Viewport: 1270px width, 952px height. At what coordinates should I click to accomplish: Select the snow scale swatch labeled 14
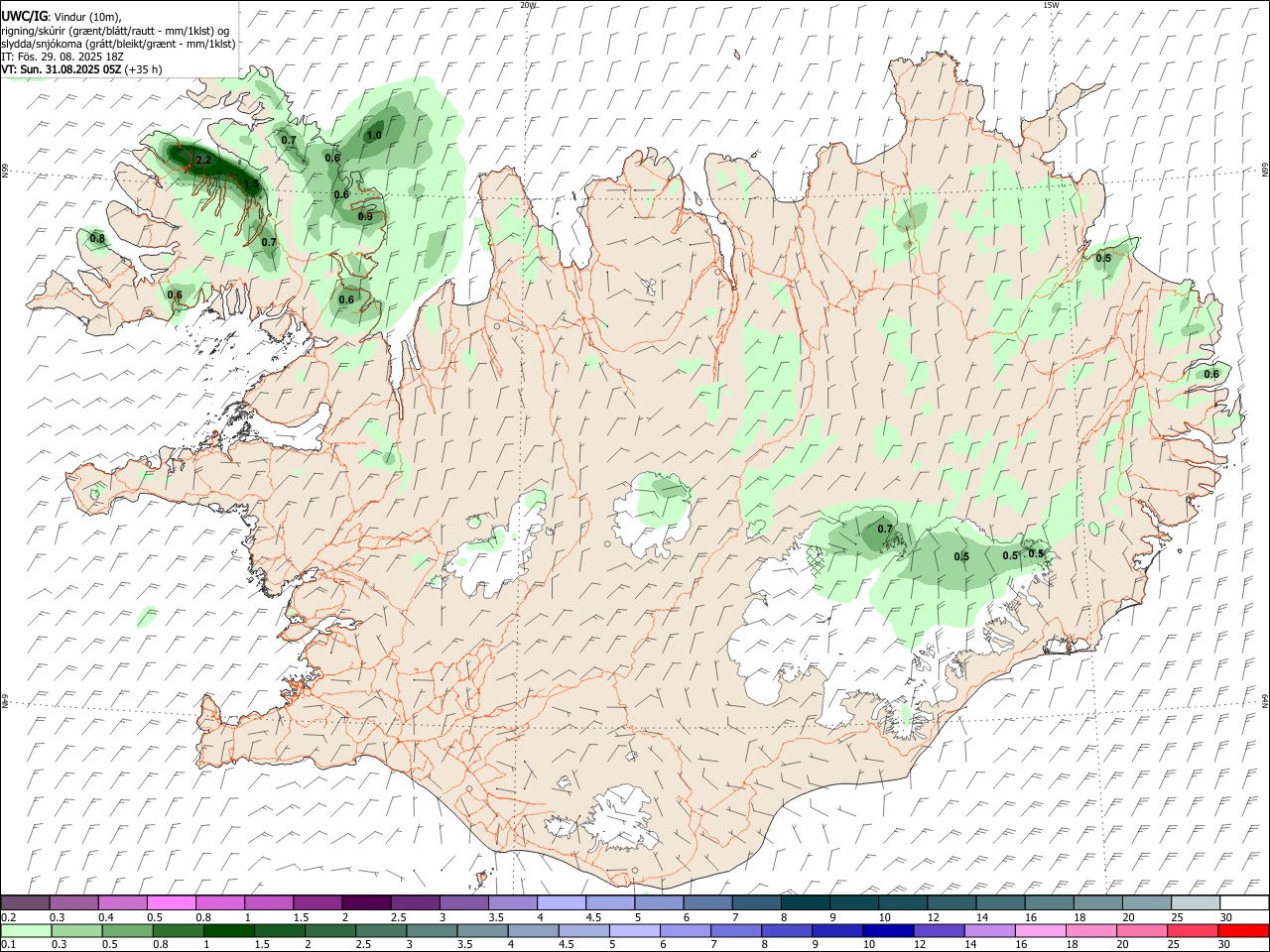(x=1000, y=902)
